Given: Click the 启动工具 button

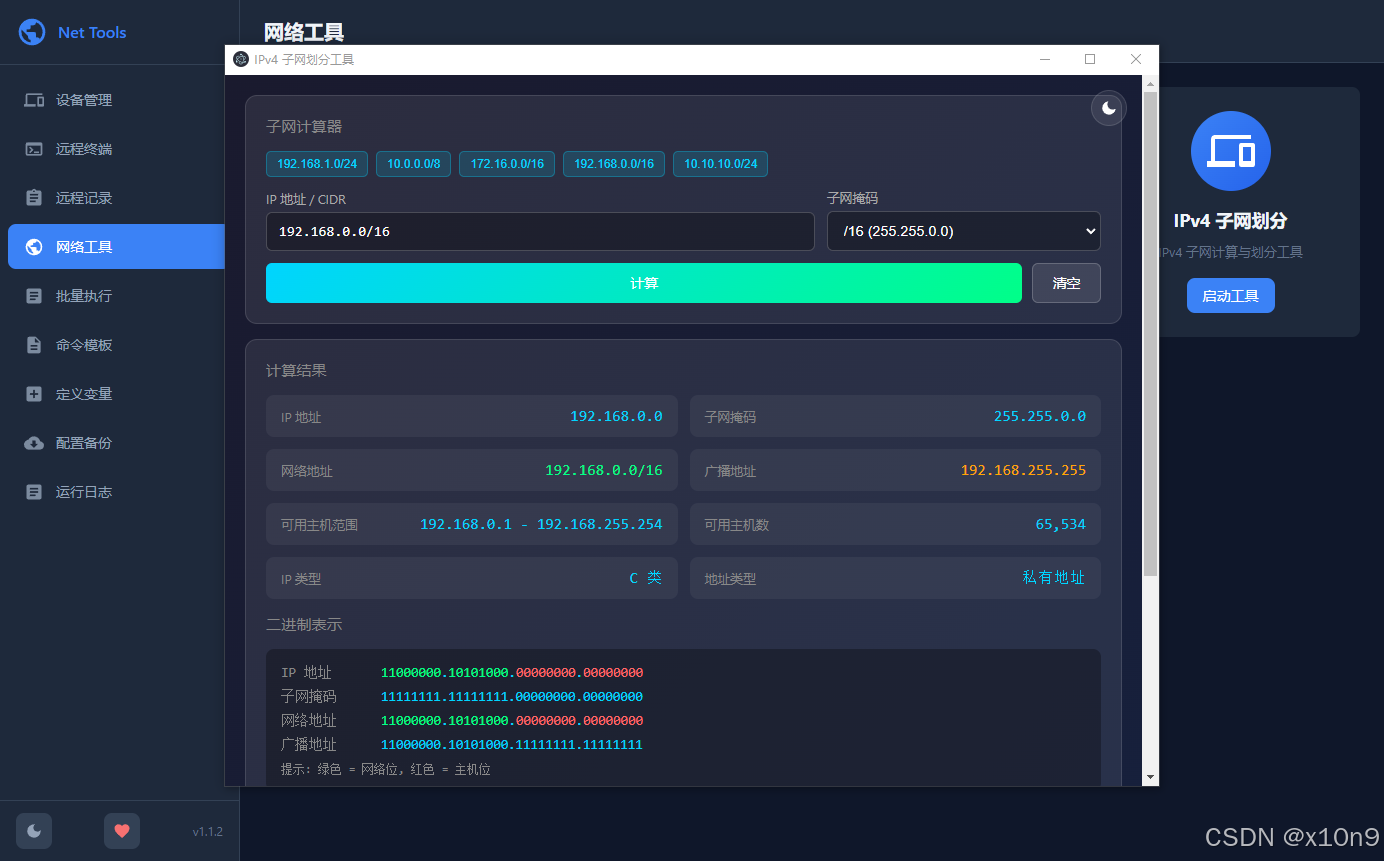Looking at the screenshot, I should pyautogui.click(x=1231, y=296).
